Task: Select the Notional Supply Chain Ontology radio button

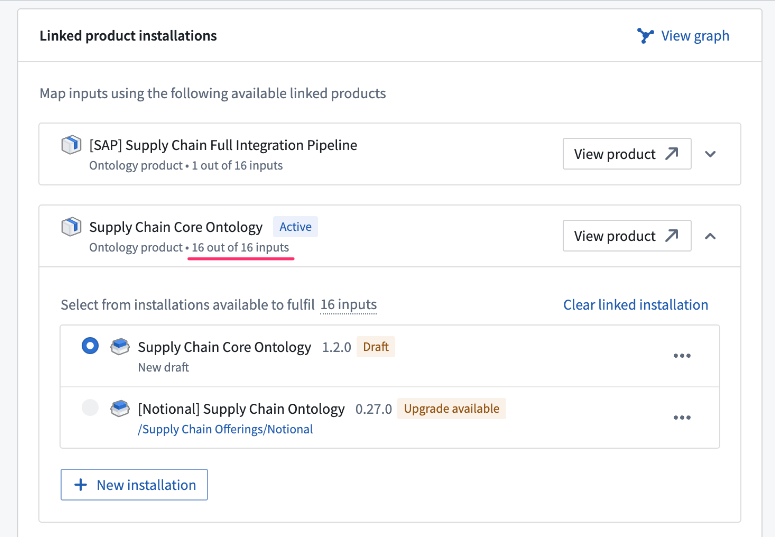Action: click(x=90, y=407)
